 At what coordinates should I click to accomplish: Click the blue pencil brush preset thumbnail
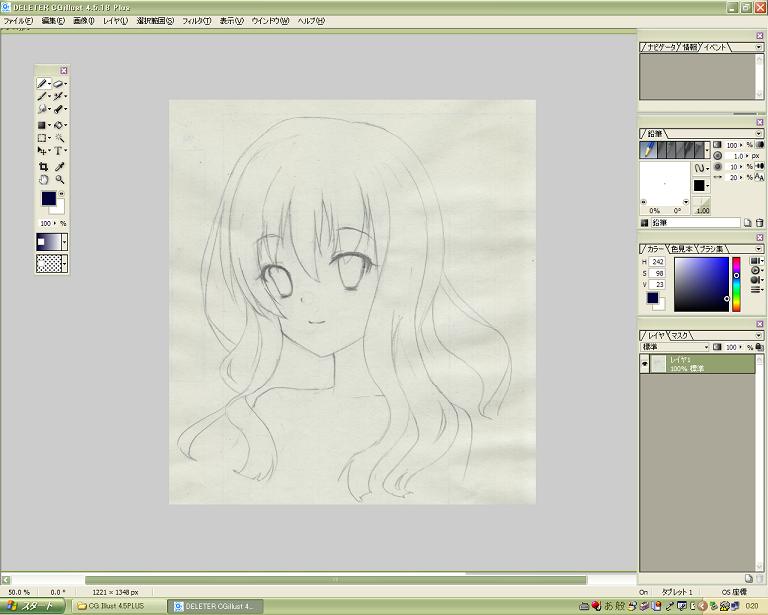coord(648,150)
